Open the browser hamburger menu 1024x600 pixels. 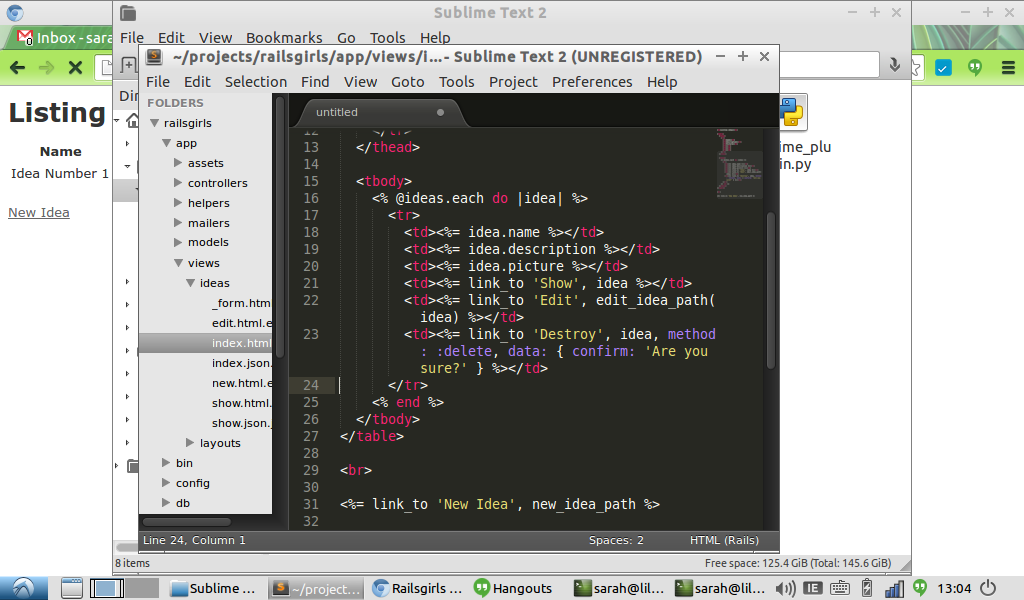click(1008, 67)
